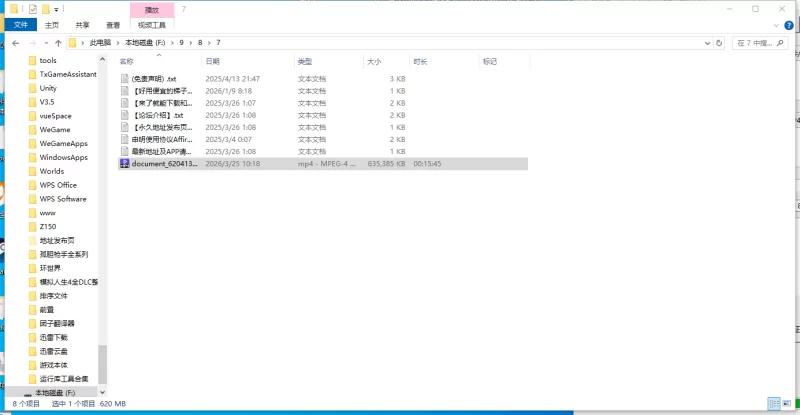The image size is (800, 415).
Task: Click the 本地磁盘 (F:) breadcrumb
Action: [145, 43]
